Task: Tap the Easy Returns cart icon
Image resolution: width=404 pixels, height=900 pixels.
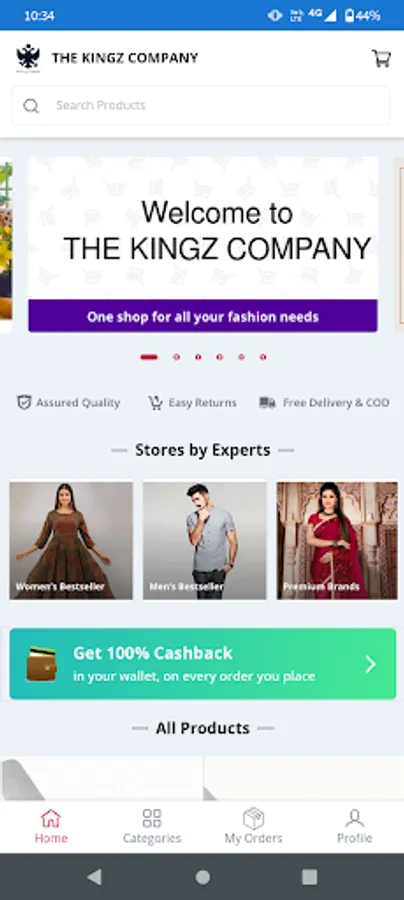Action: (155, 403)
